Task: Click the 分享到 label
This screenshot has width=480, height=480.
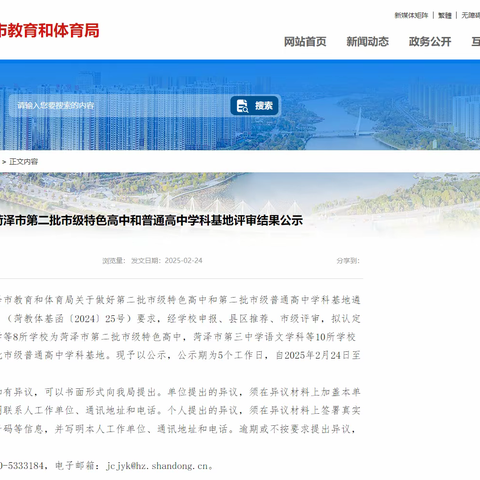Action: click(x=348, y=261)
